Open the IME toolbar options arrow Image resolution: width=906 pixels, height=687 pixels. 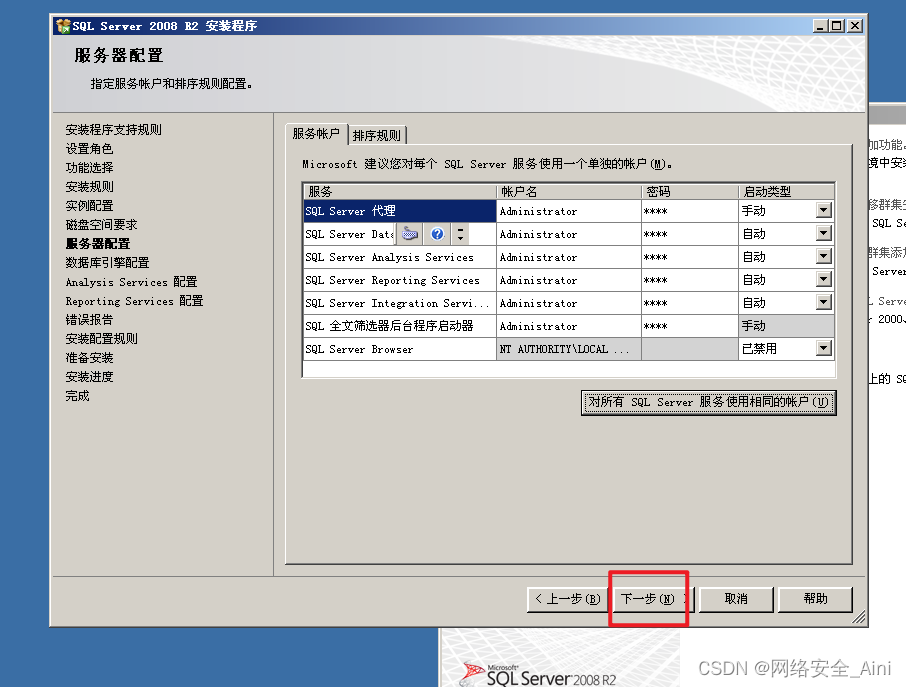(461, 234)
